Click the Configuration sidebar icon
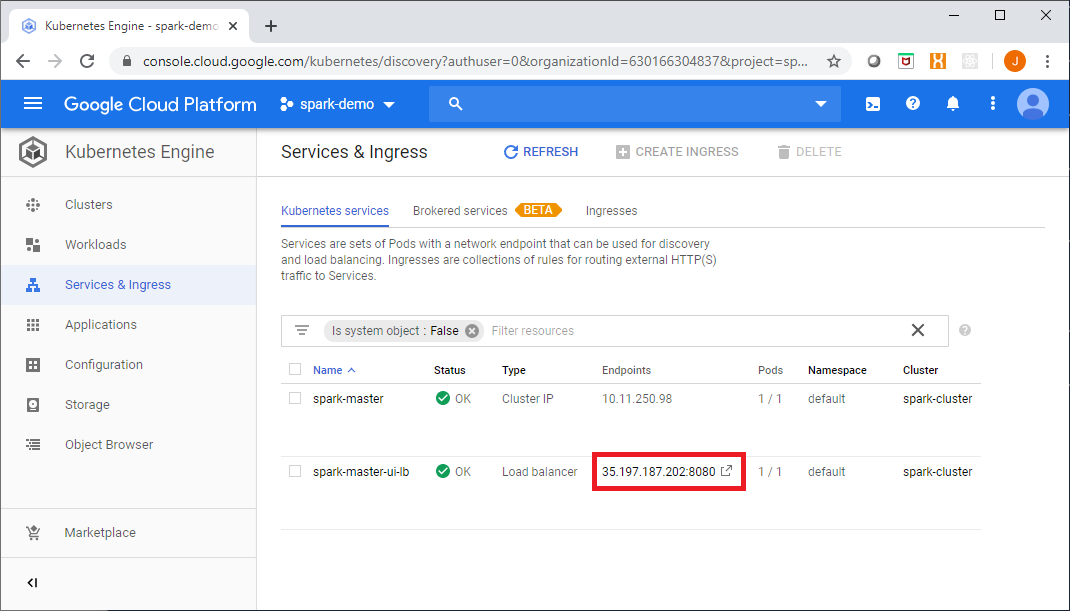Image resolution: width=1070 pixels, height=611 pixels. (33, 365)
